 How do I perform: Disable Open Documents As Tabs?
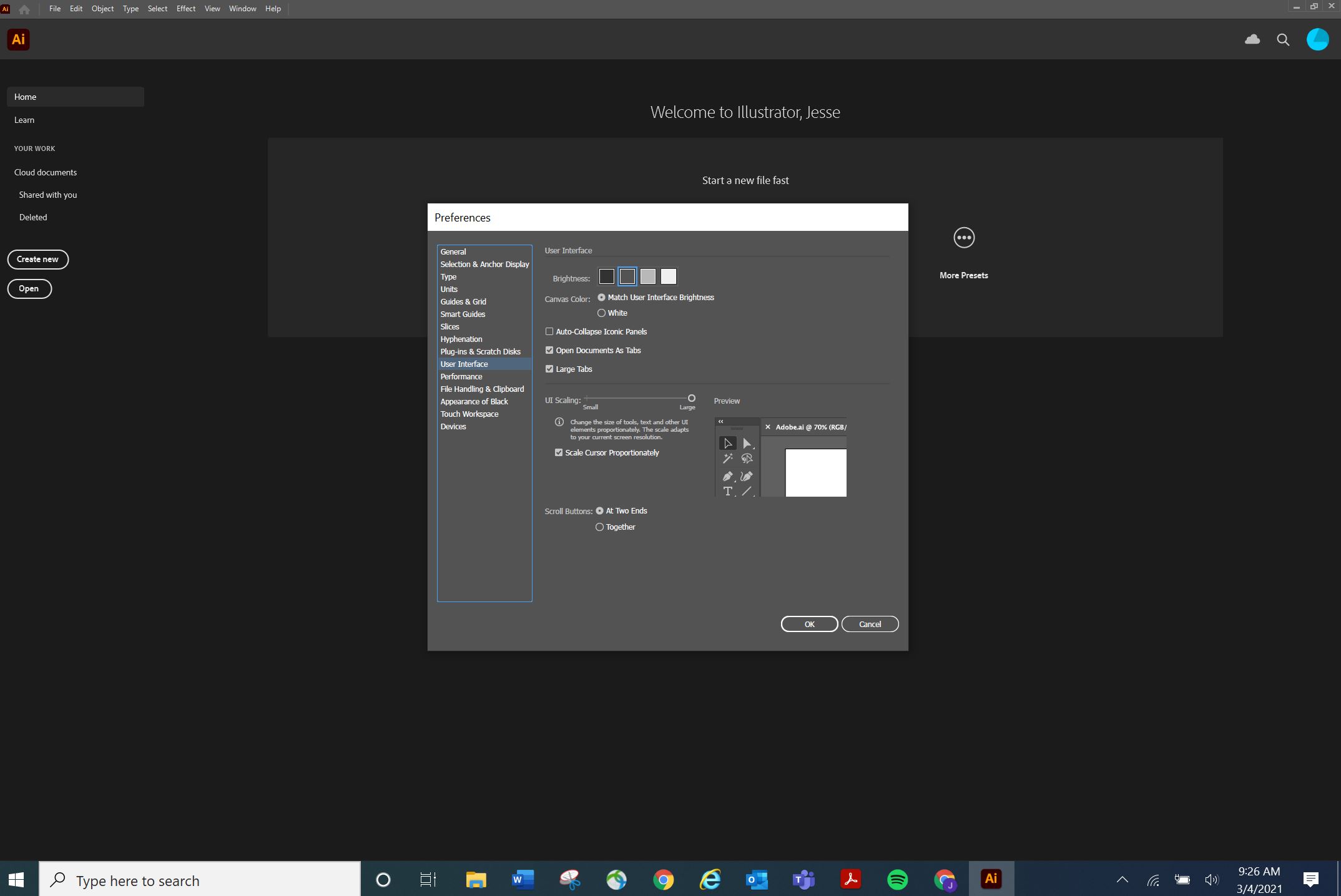[x=549, y=350]
